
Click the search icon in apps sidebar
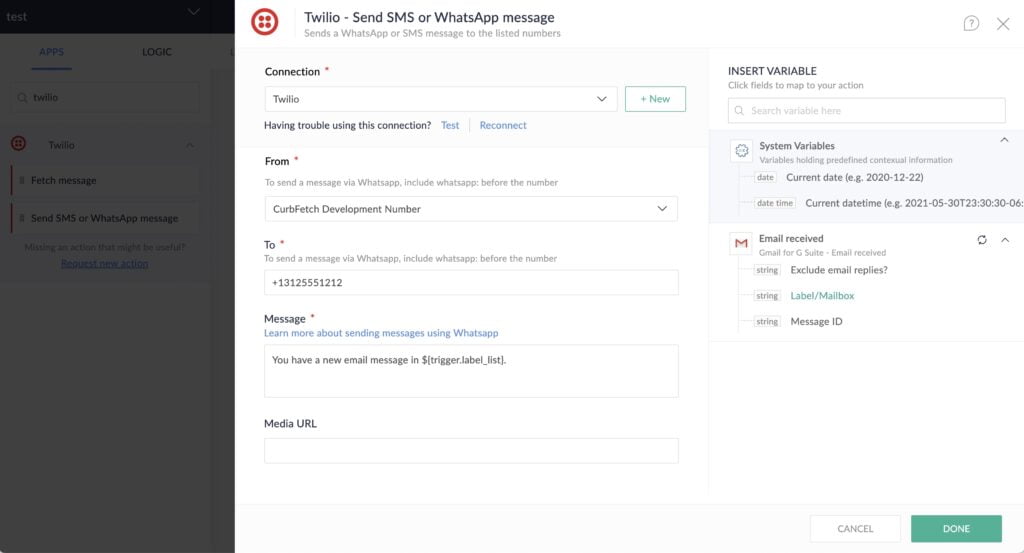[22, 97]
